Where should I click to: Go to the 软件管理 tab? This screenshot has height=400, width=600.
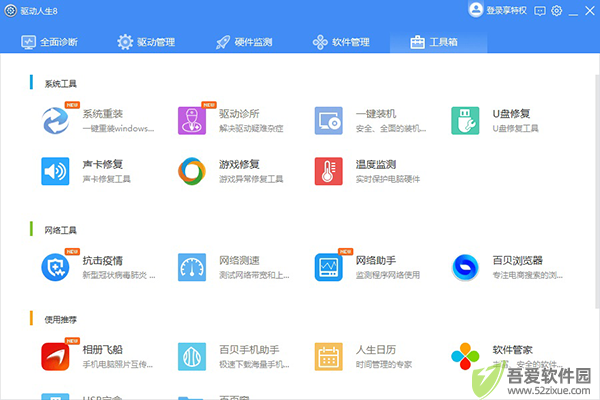[x=341, y=42]
